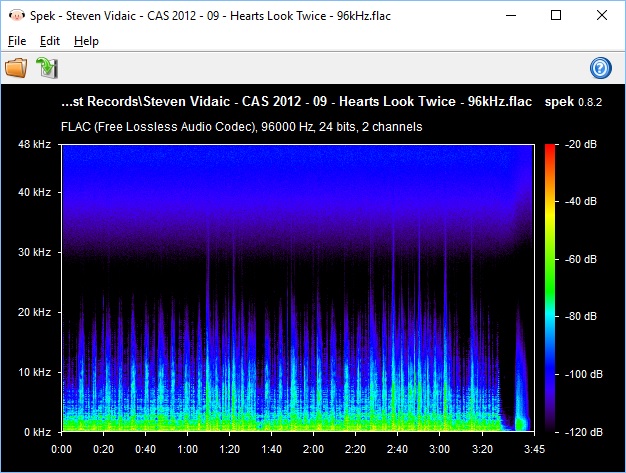
Task: Click the 48 kHz frequency axis label
Action: pos(33,146)
